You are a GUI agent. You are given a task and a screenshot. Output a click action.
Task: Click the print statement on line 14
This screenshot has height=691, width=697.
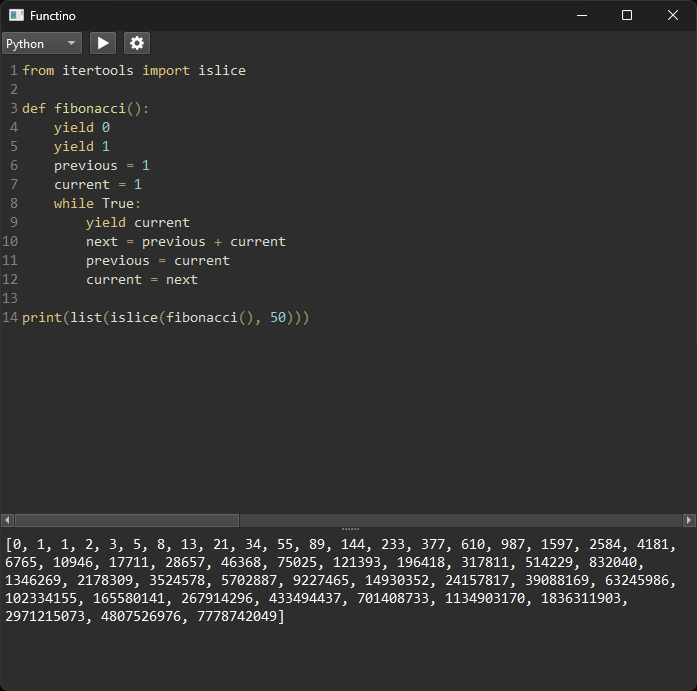point(165,318)
